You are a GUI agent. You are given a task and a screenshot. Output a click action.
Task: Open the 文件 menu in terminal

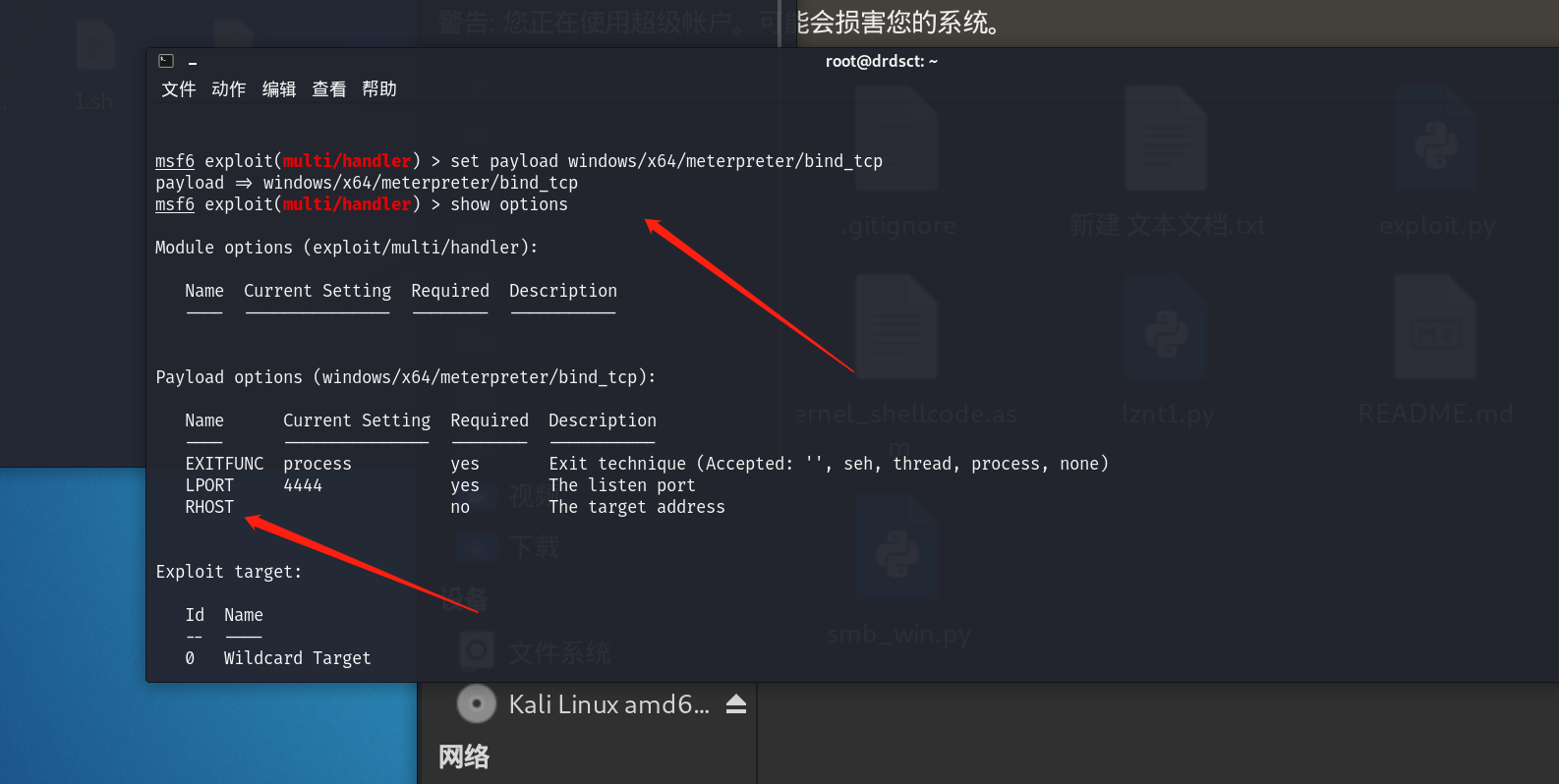[x=179, y=89]
